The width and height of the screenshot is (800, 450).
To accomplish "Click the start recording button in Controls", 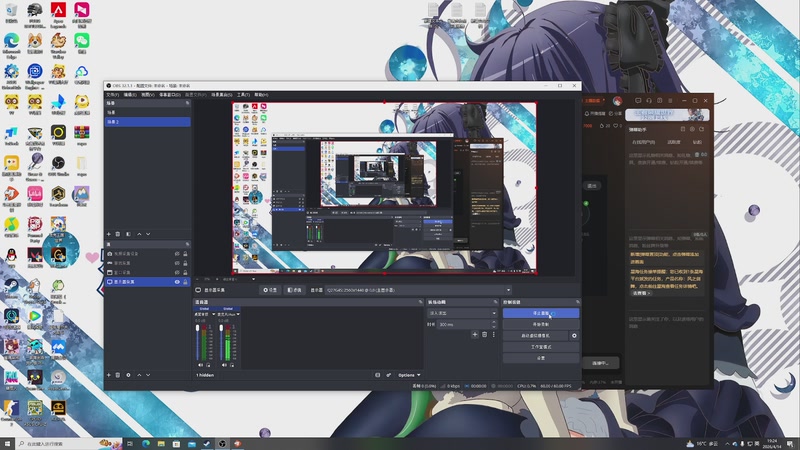I will click(541, 324).
